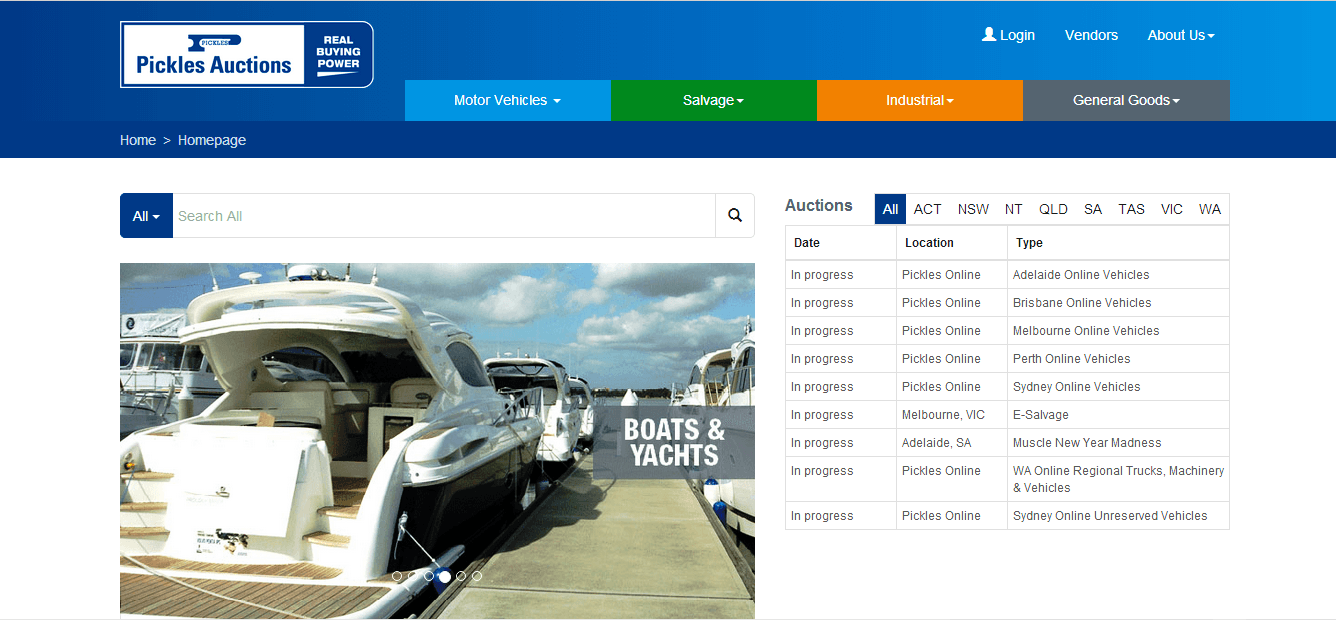Image resolution: width=1336 pixels, height=620 pixels.
Task: Go to Home in the breadcrumb
Action: pos(138,140)
